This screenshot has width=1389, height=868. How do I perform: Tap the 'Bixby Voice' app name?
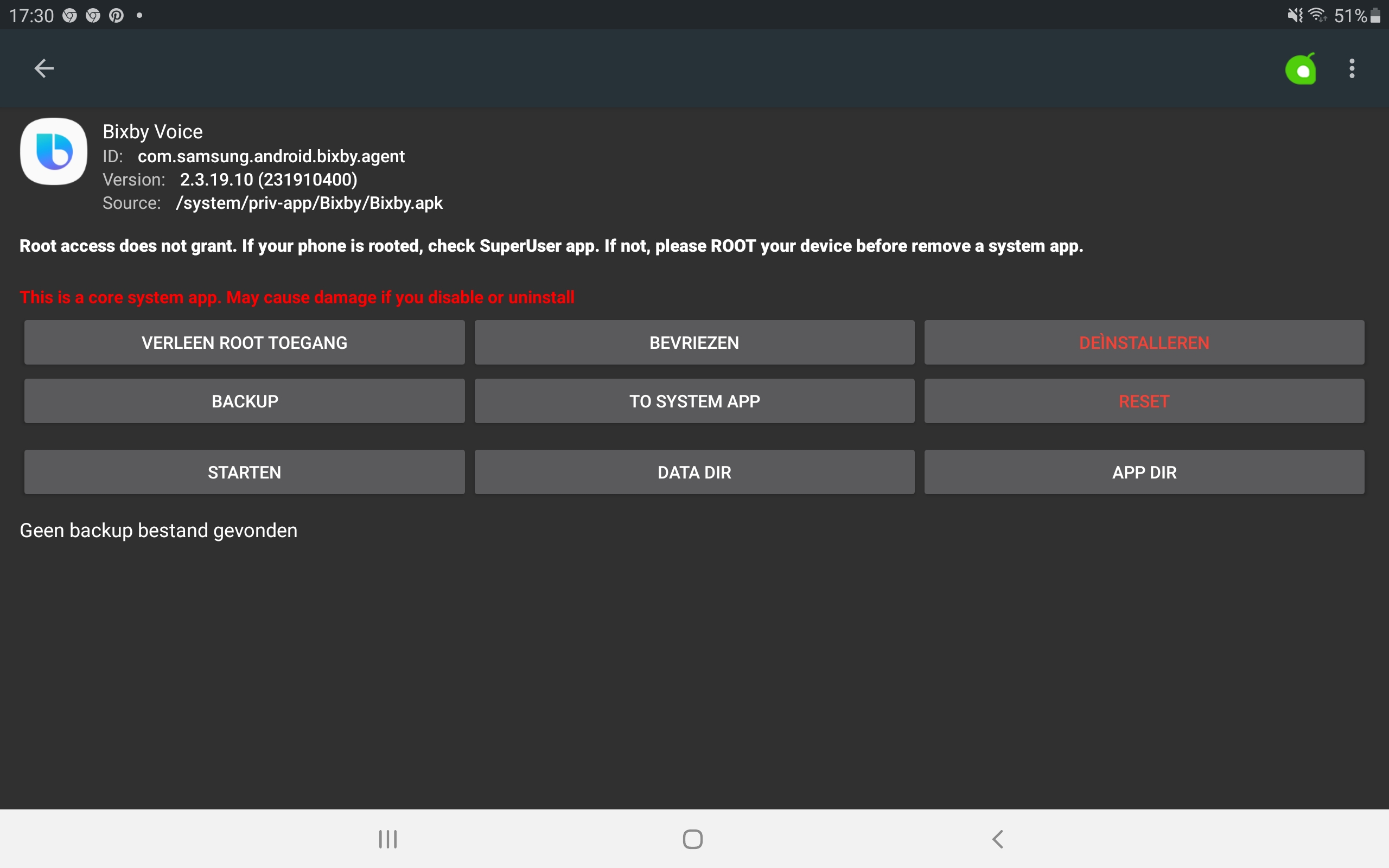tap(152, 131)
